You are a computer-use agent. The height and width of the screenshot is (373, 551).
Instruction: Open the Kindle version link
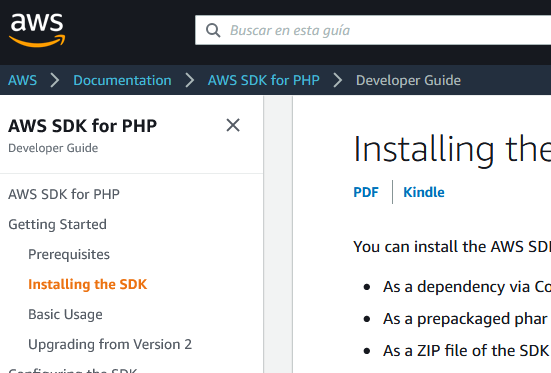424,192
